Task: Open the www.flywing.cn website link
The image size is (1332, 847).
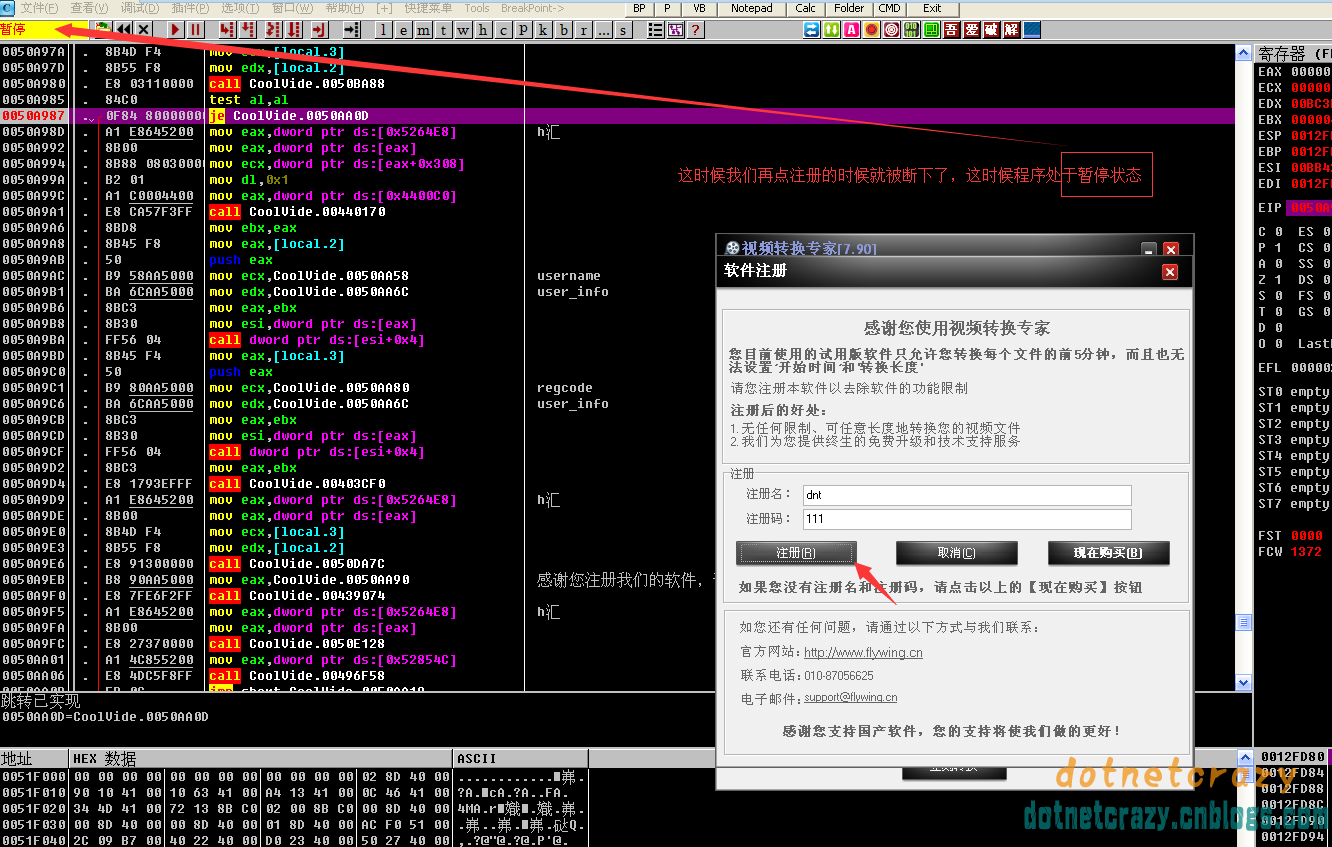Action: coord(863,653)
